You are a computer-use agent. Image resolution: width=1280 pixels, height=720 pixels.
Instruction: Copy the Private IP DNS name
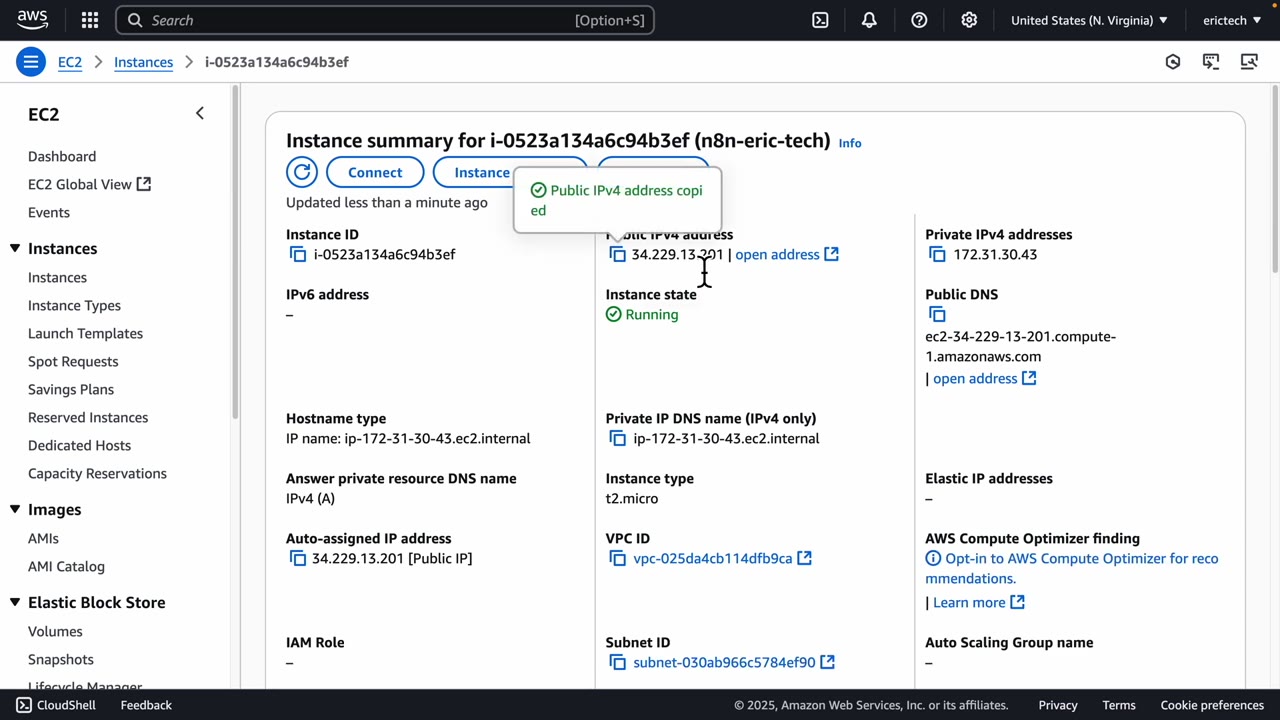click(x=617, y=439)
